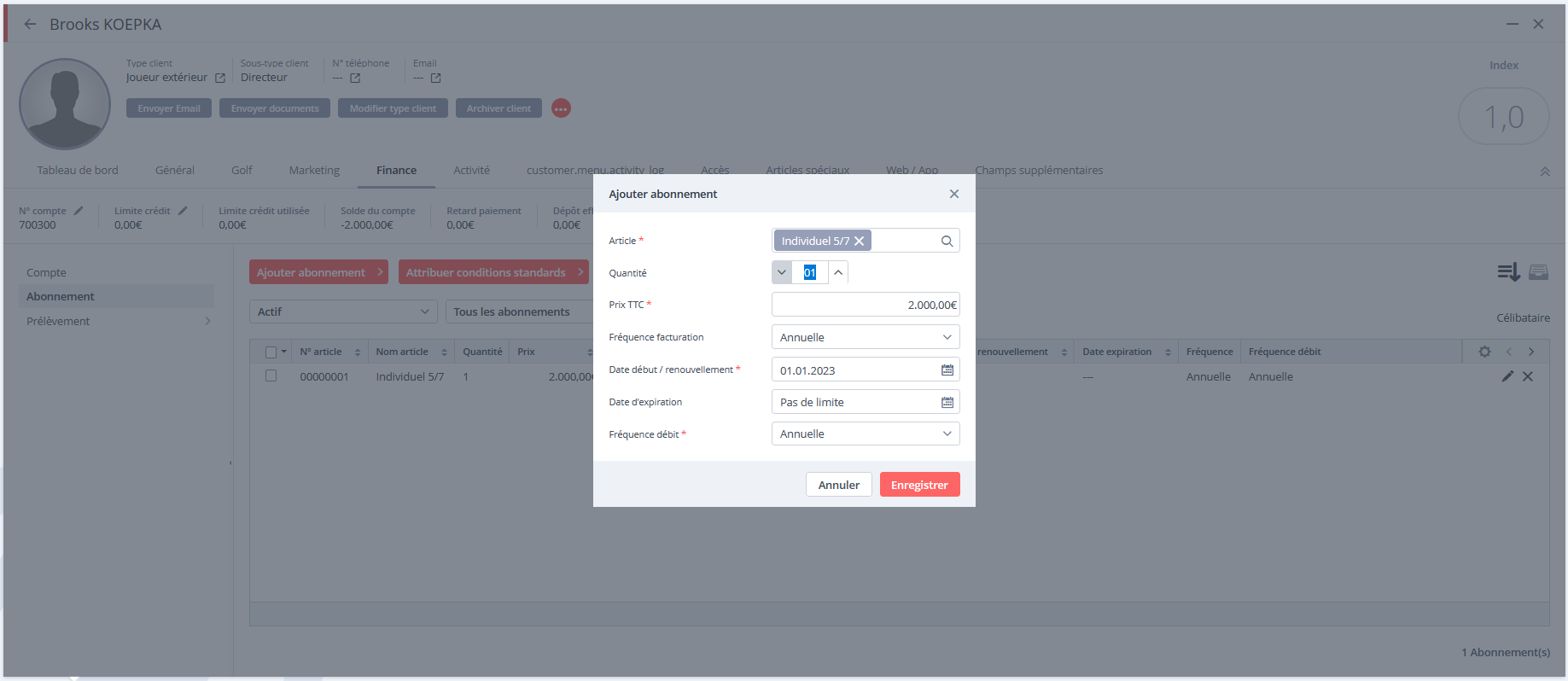Go to the previous table columns page arrow
1568x681 pixels.
[1508, 352]
